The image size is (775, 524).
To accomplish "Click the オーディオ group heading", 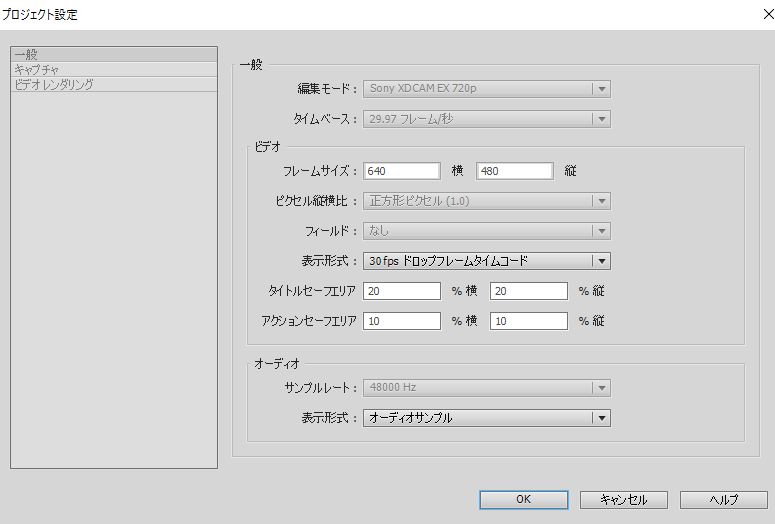I will [x=277, y=364].
